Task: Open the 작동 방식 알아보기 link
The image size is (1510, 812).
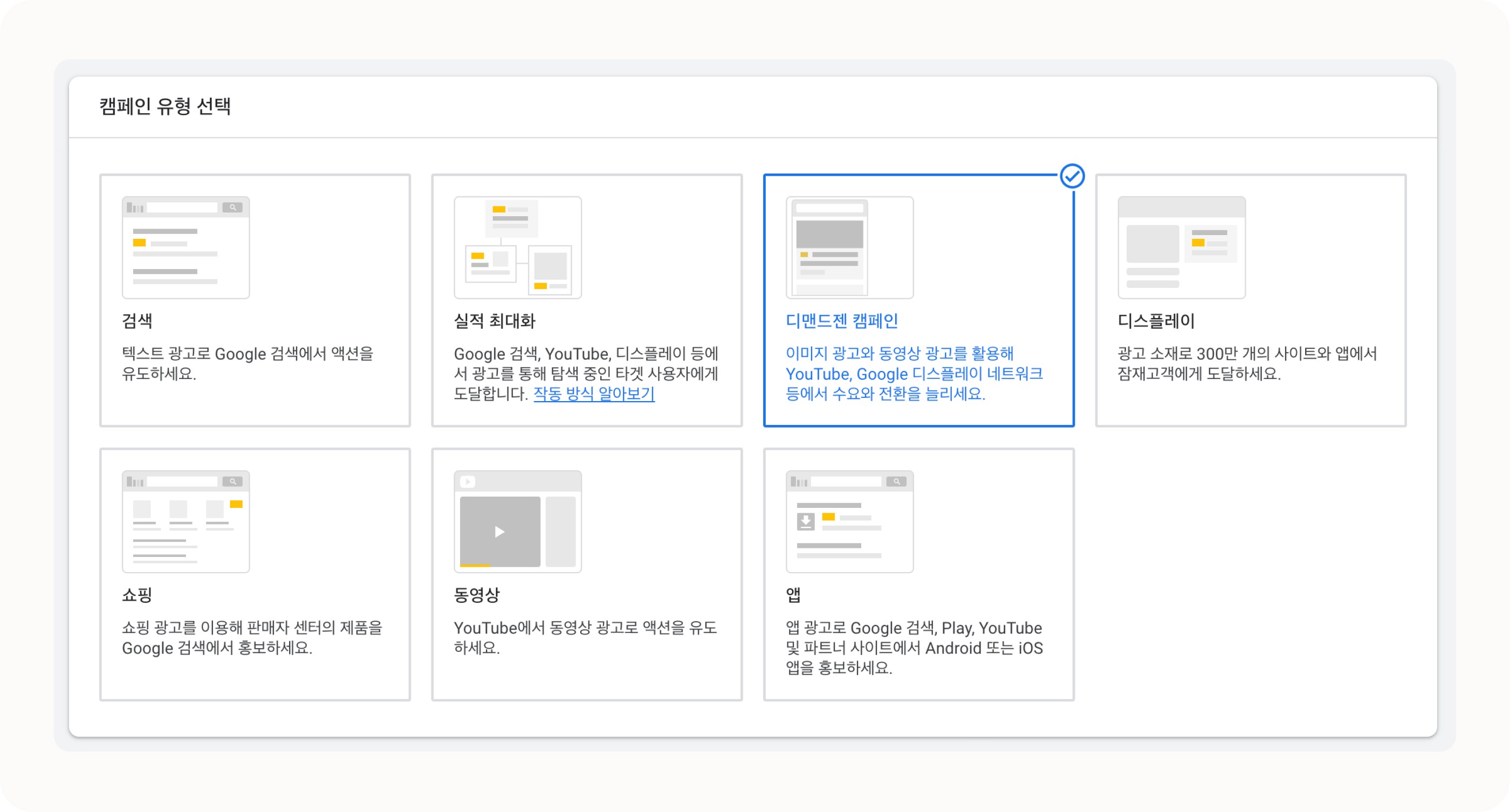Action: [594, 394]
